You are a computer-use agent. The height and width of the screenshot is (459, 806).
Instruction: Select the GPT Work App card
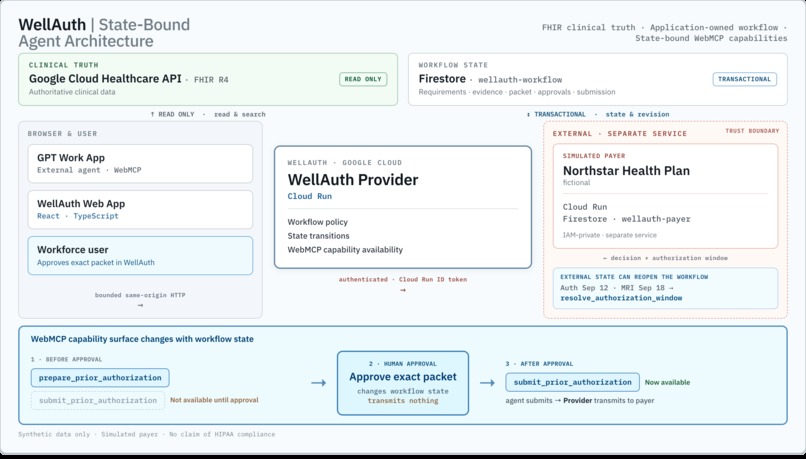coord(140,163)
